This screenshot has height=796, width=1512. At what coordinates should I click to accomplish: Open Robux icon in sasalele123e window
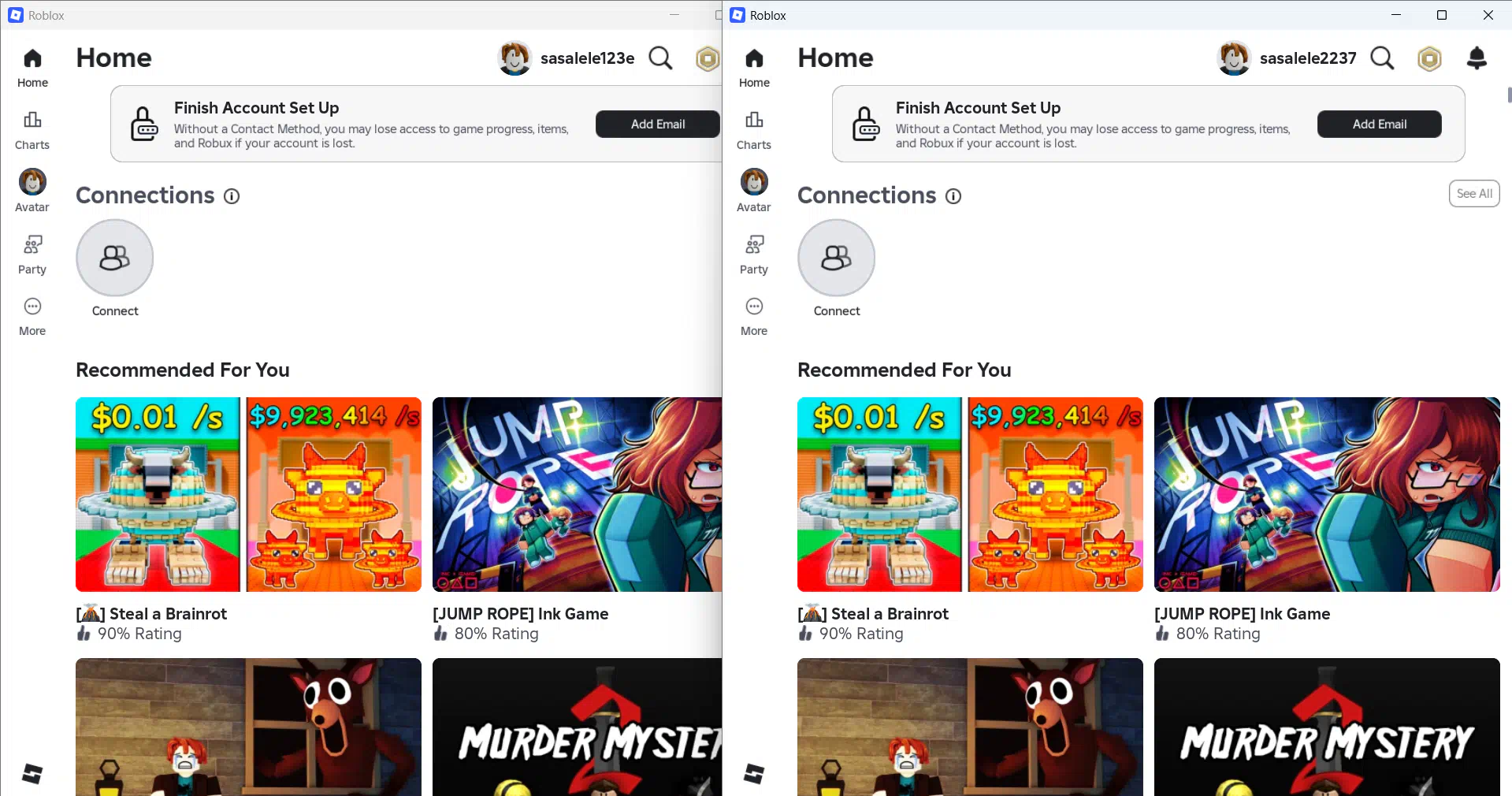708,58
